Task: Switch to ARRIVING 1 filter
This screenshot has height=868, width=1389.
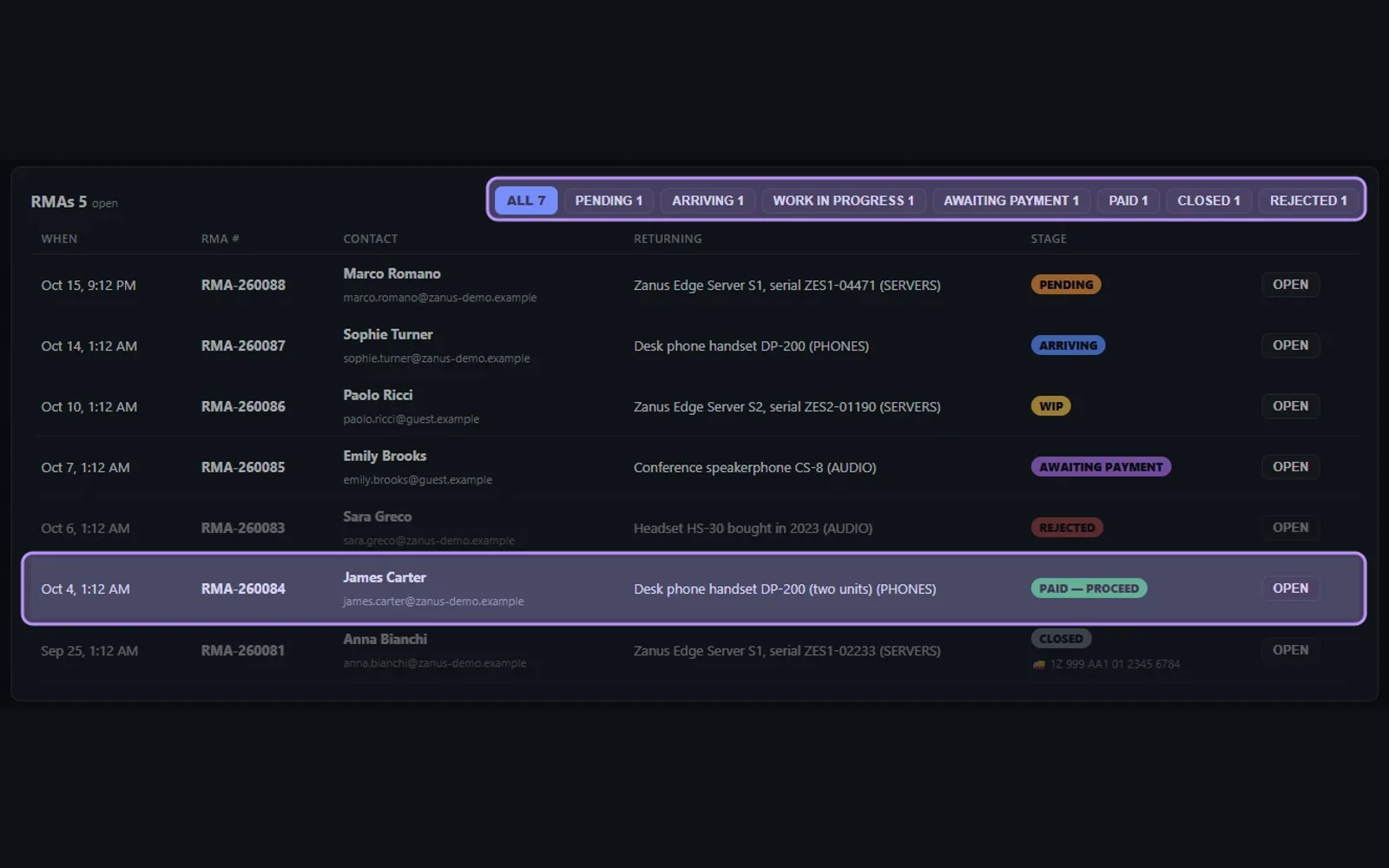Action: point(708,201)
